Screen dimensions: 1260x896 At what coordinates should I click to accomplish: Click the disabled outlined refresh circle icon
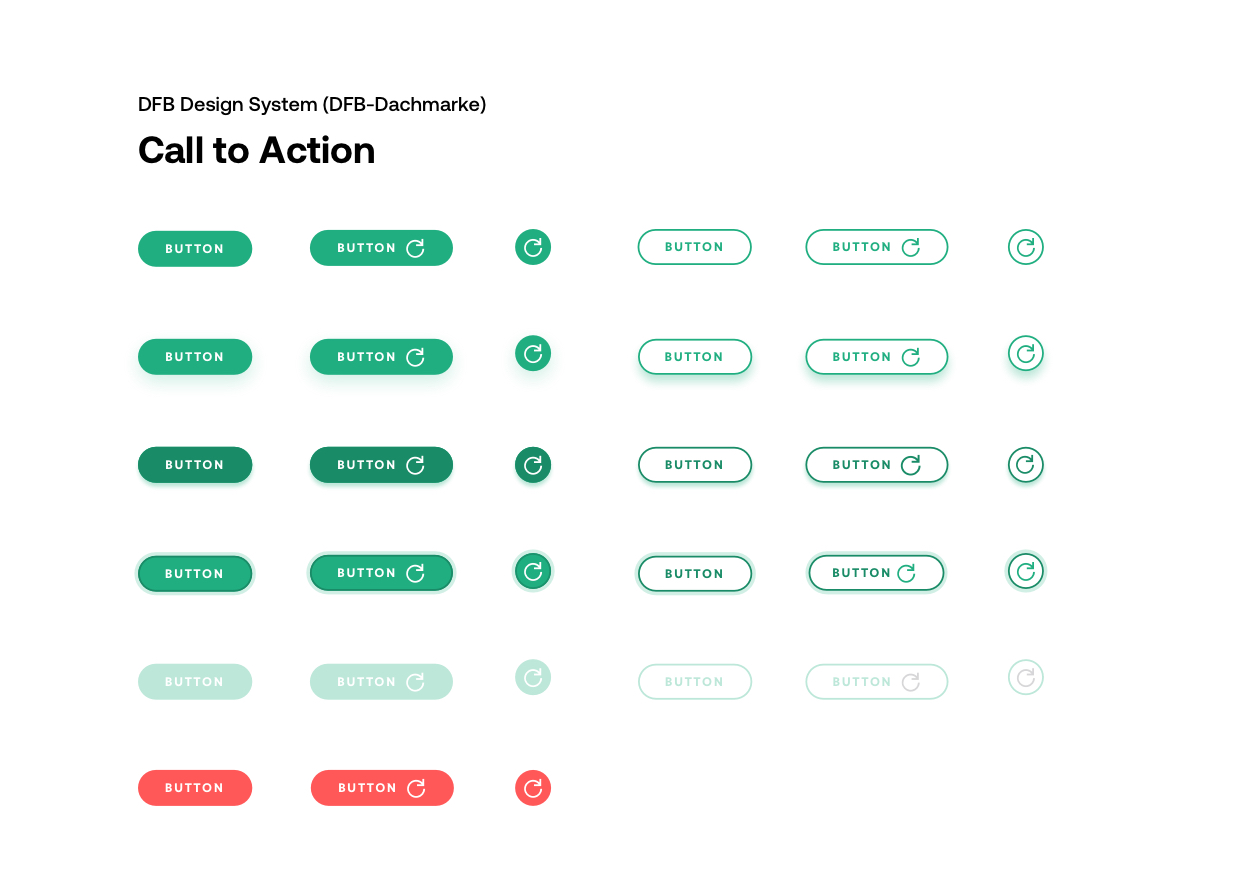coord(1026,677)
